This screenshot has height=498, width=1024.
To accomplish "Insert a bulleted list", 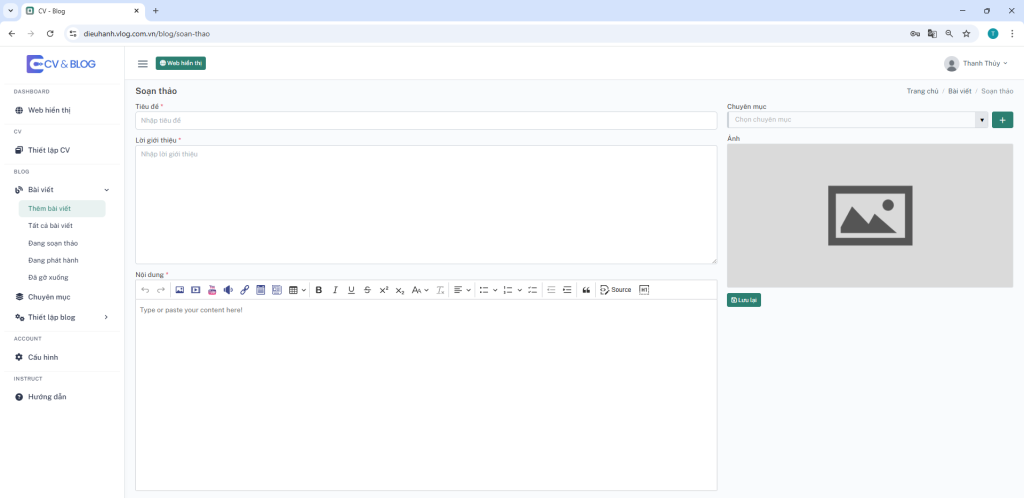I will [484, 290].
